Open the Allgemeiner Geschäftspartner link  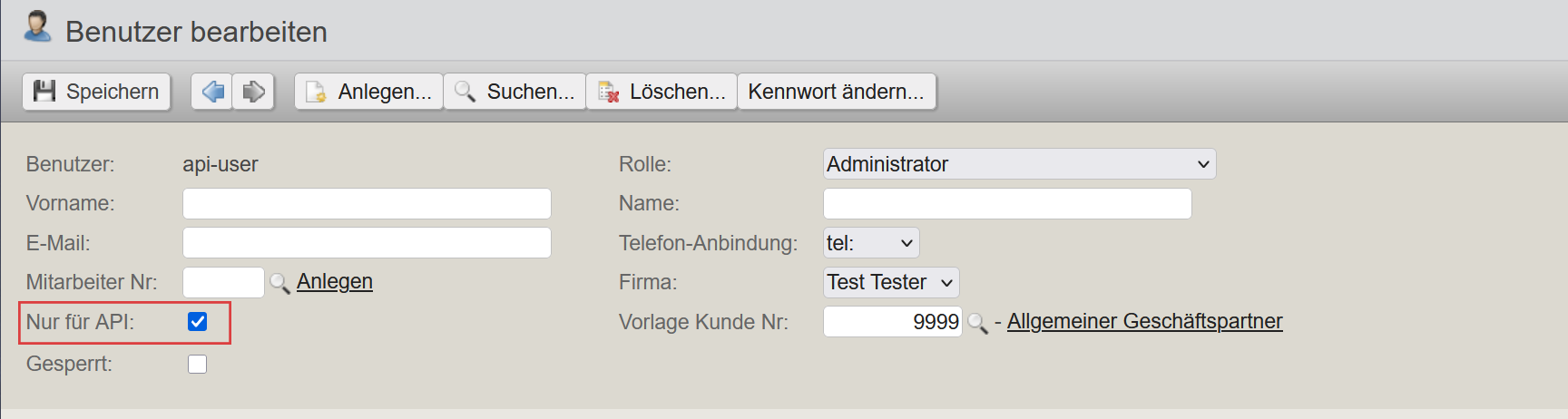pos(1145,321)
